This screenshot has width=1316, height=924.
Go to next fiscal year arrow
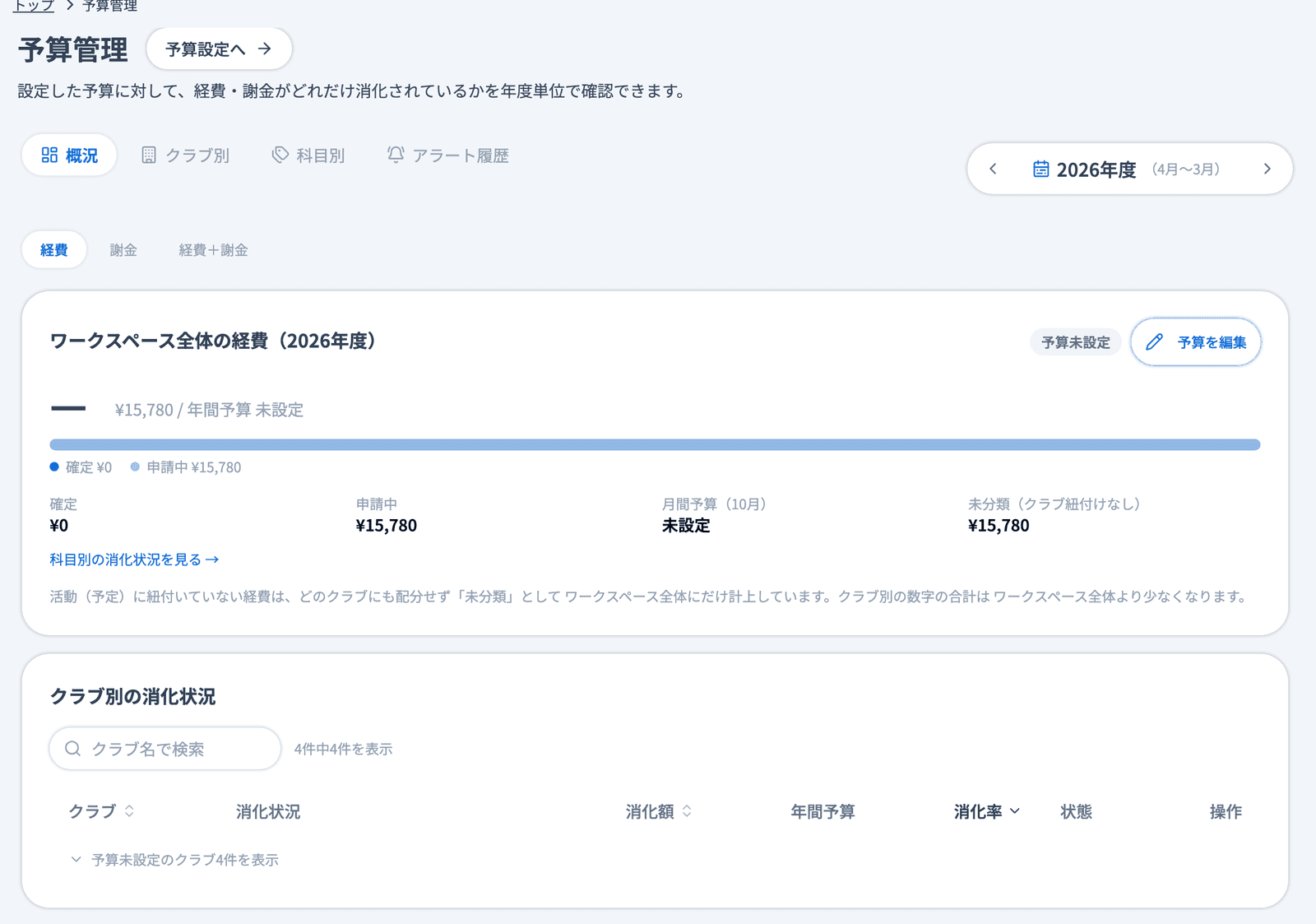(1267, 169)
